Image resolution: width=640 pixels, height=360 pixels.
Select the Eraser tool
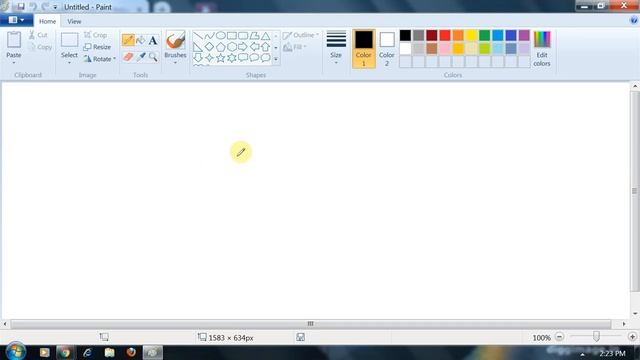click(x=128, y=57)
